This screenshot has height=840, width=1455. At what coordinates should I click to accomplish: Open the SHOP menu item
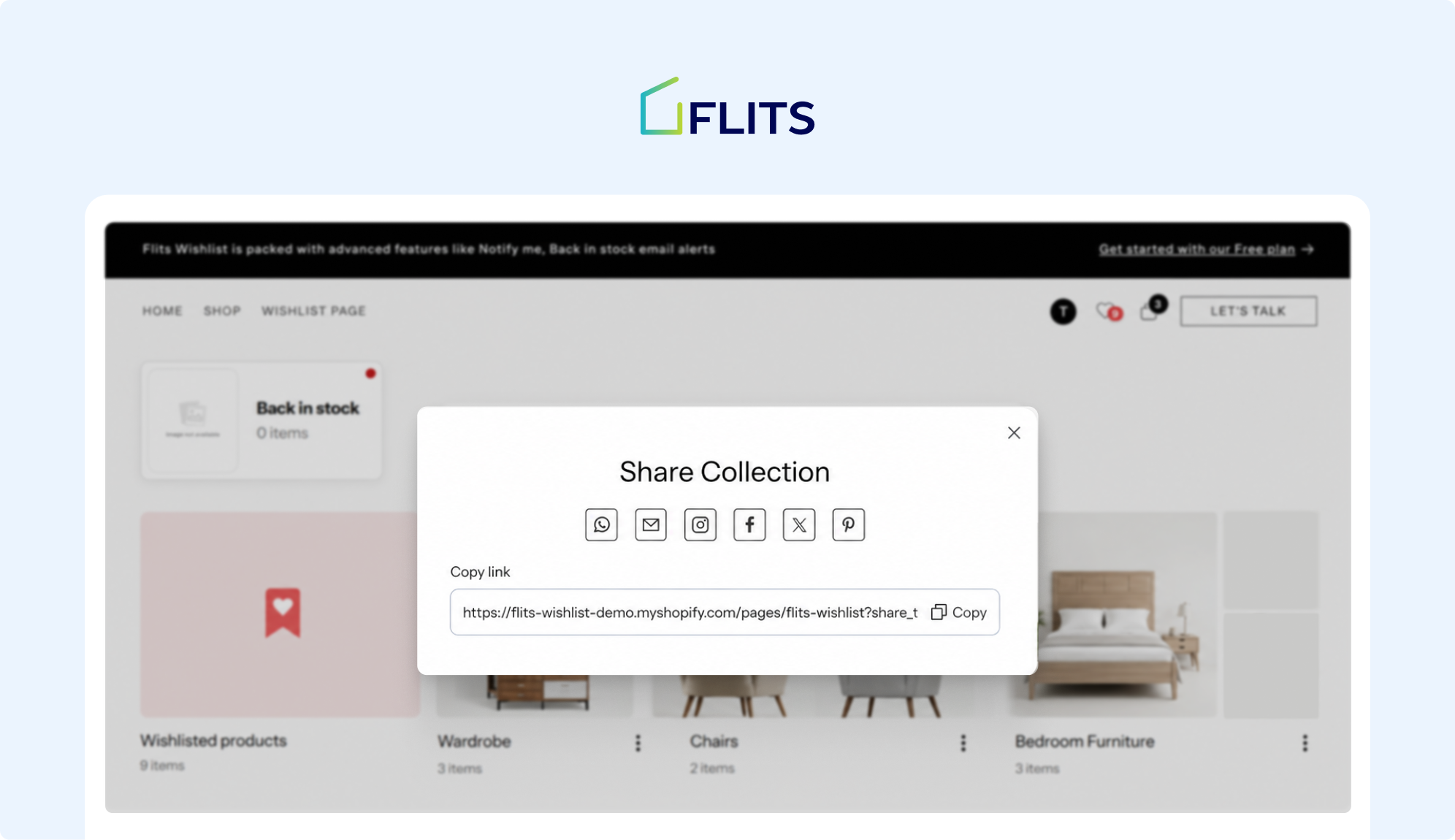pos(222,311)
